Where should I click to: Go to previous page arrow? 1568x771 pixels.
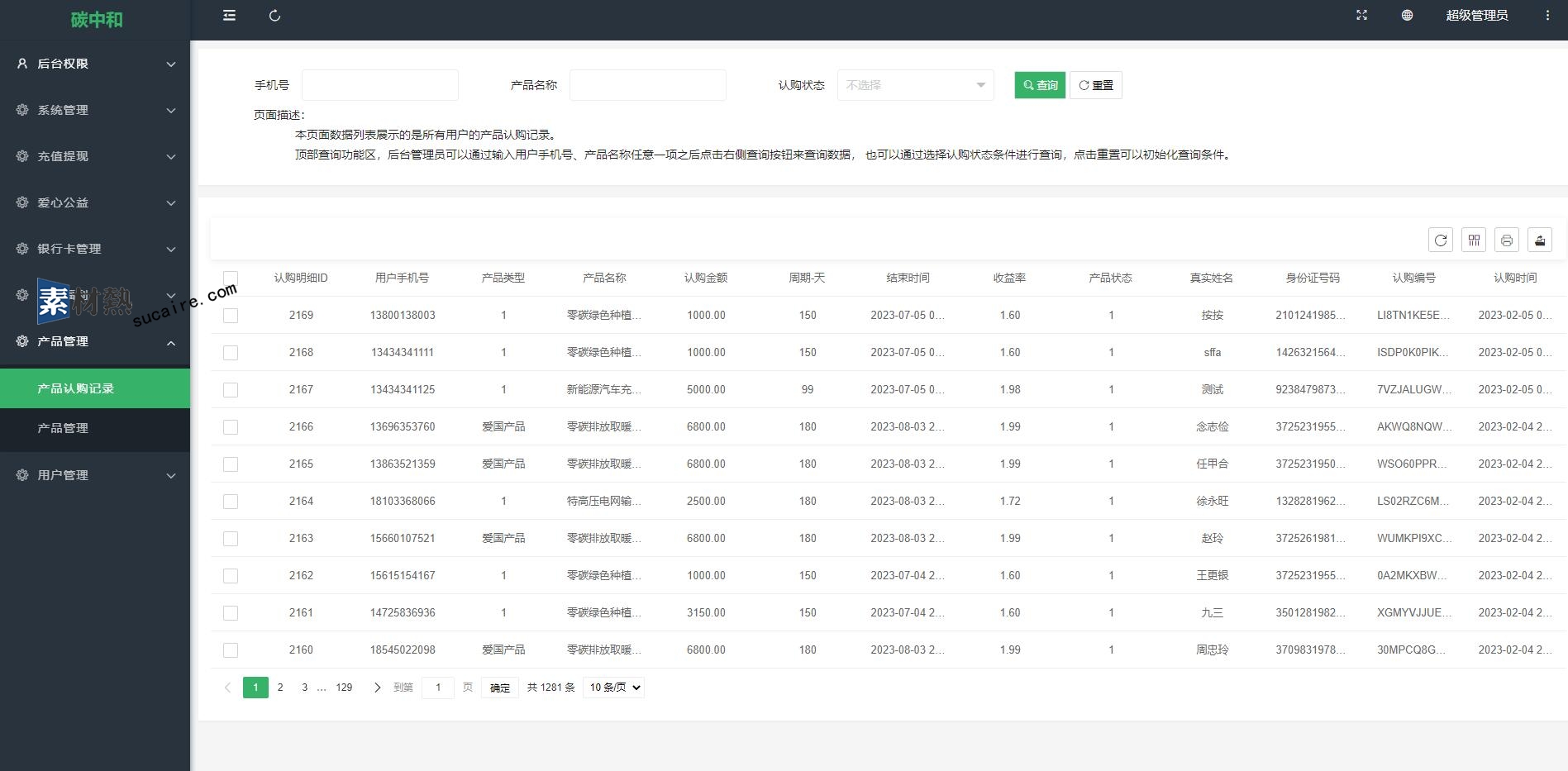227,688
